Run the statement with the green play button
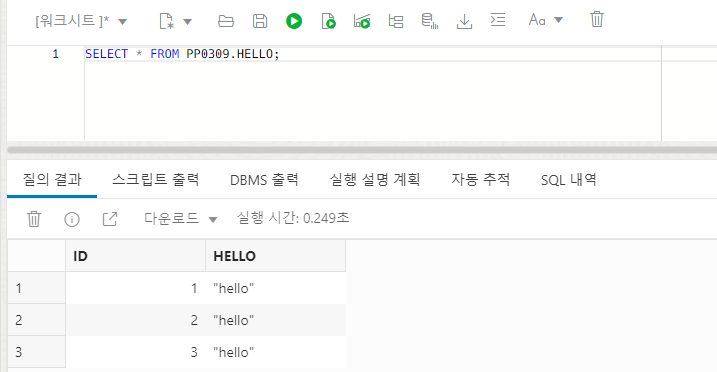717x372 pixels. coord(294,21)
